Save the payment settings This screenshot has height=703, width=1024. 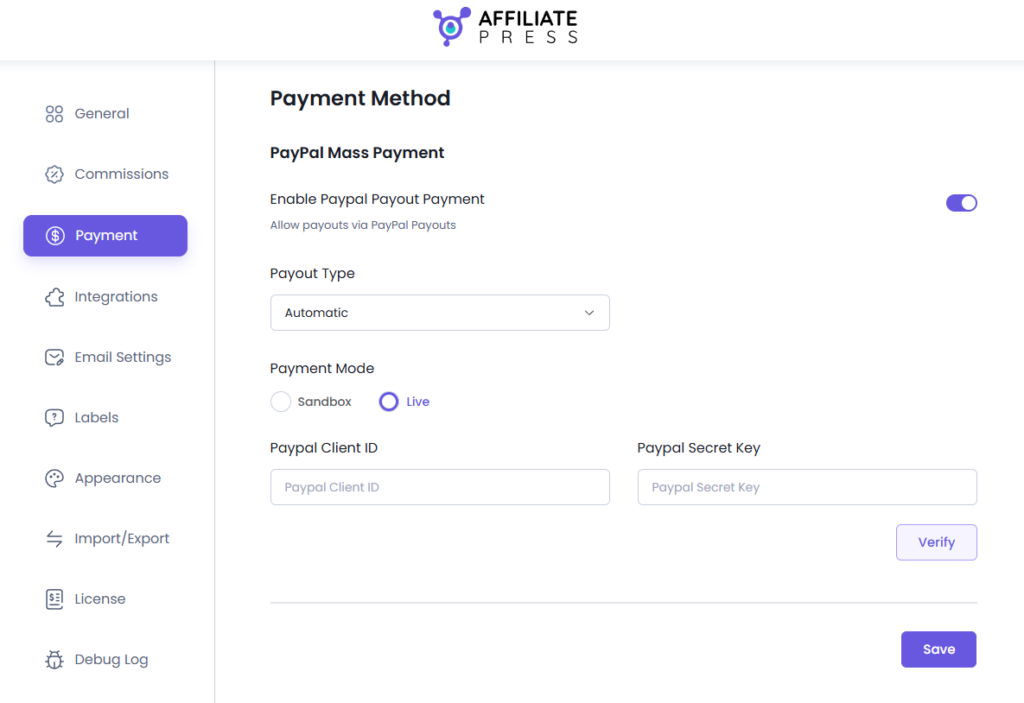[938, 649]
